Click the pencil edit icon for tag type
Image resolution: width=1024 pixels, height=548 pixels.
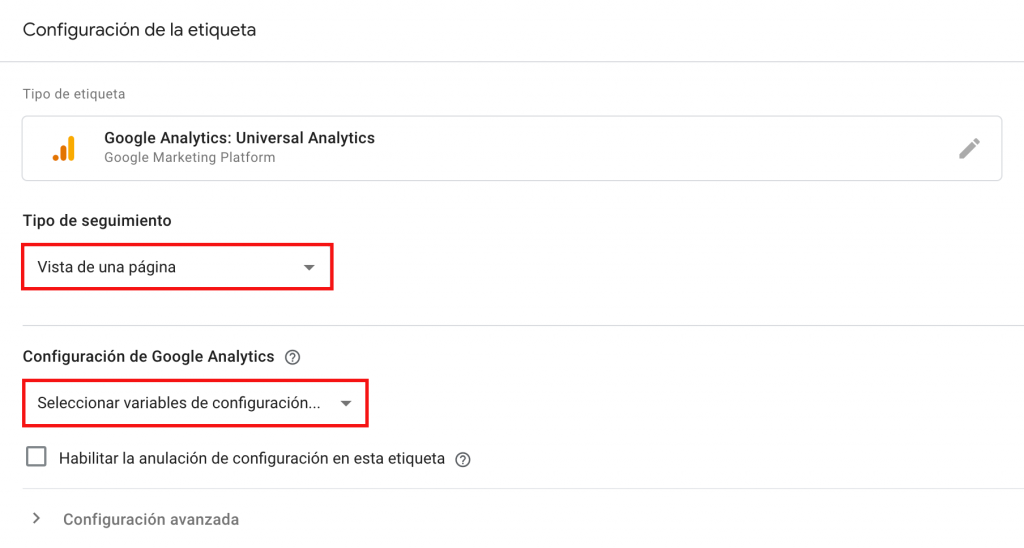tap(969, 148)
